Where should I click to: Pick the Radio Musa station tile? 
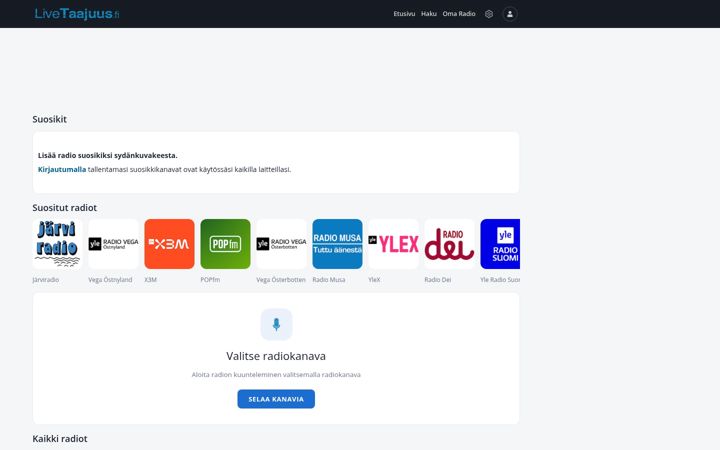point(338,244)
